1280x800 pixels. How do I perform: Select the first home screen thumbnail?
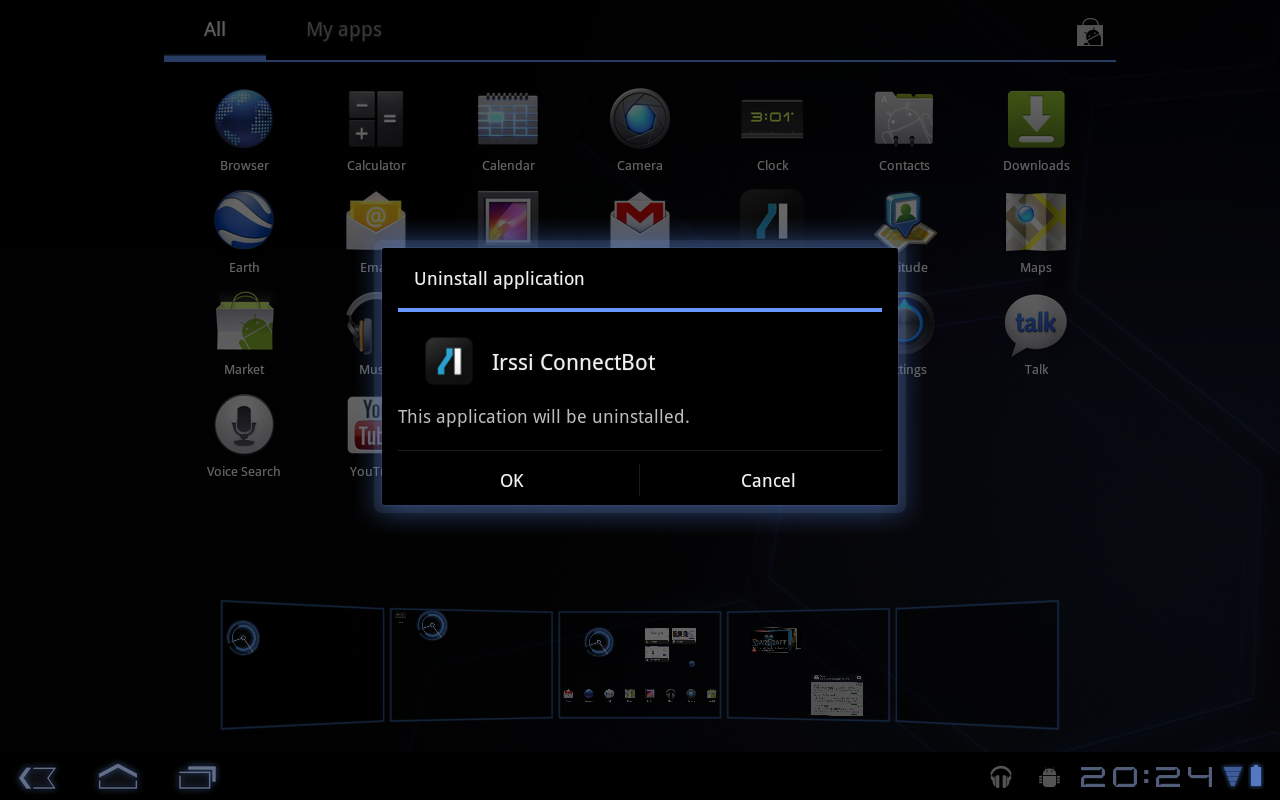click(302, 663)
